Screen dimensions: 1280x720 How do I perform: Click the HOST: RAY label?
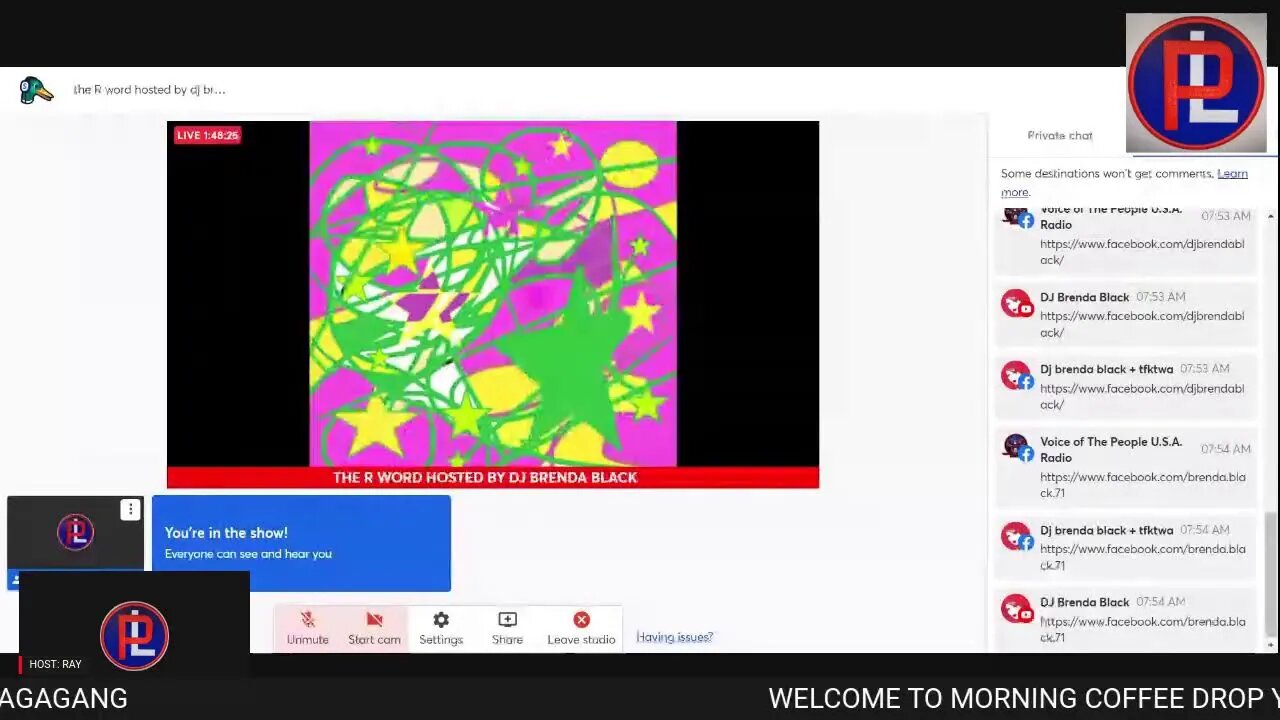click(x=55, y=664)
